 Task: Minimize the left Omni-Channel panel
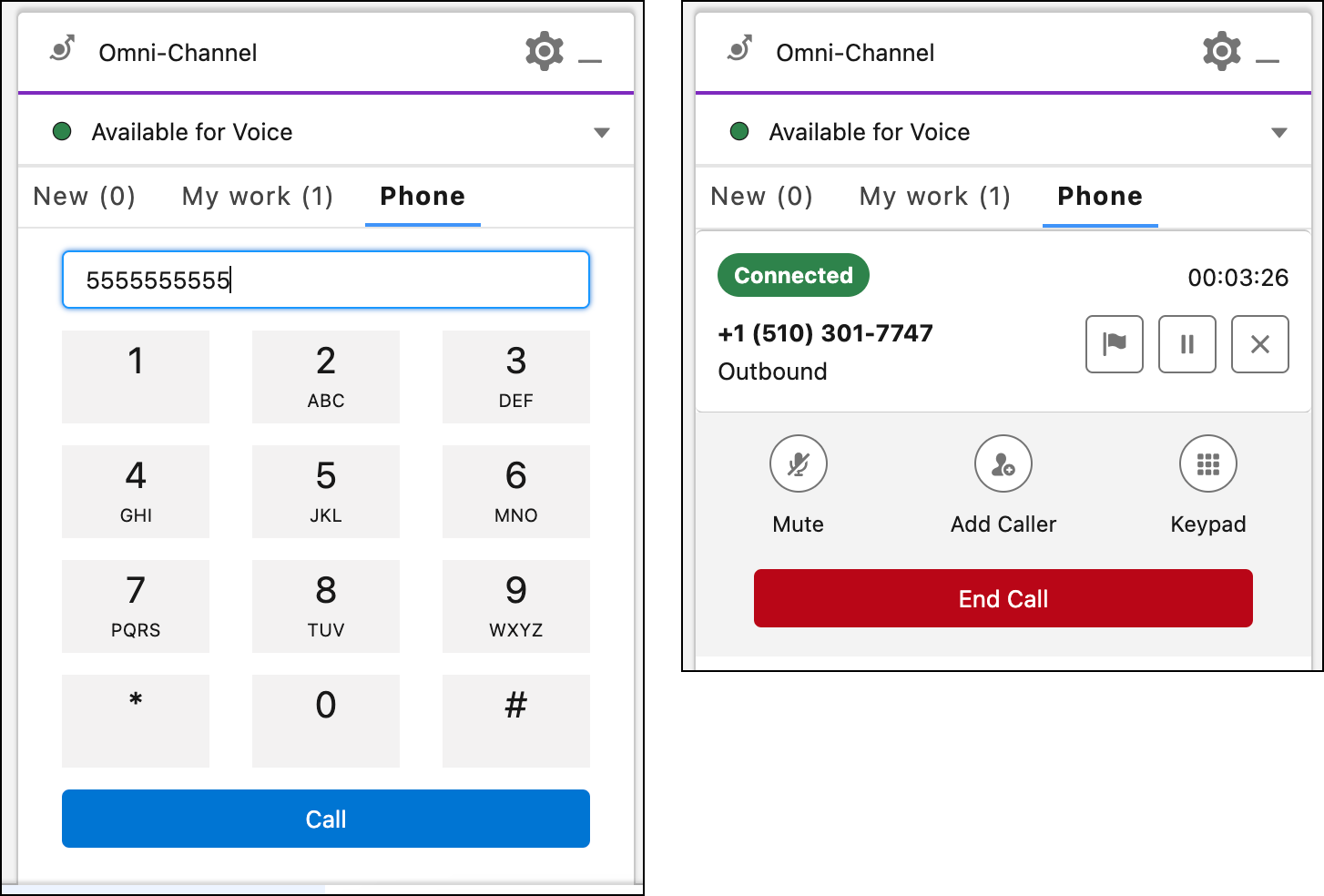point(590,61)
